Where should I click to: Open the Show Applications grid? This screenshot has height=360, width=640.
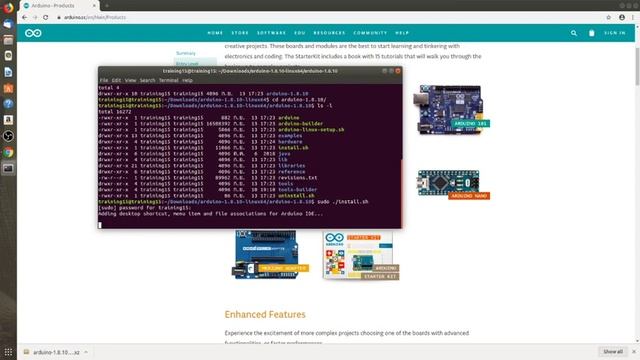click(8, 352)
